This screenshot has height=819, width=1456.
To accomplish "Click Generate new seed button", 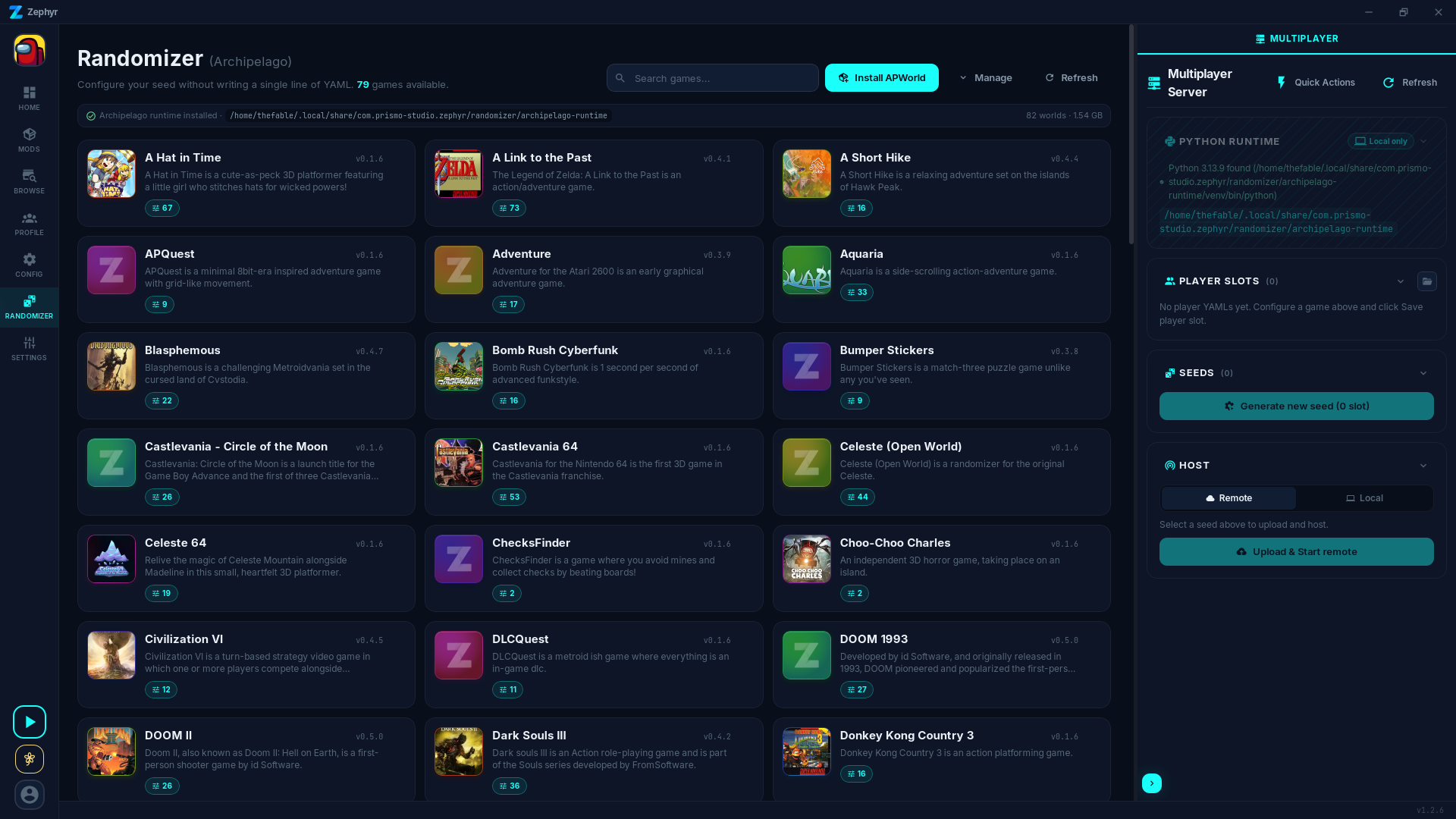I will (x=1297, y=406).
